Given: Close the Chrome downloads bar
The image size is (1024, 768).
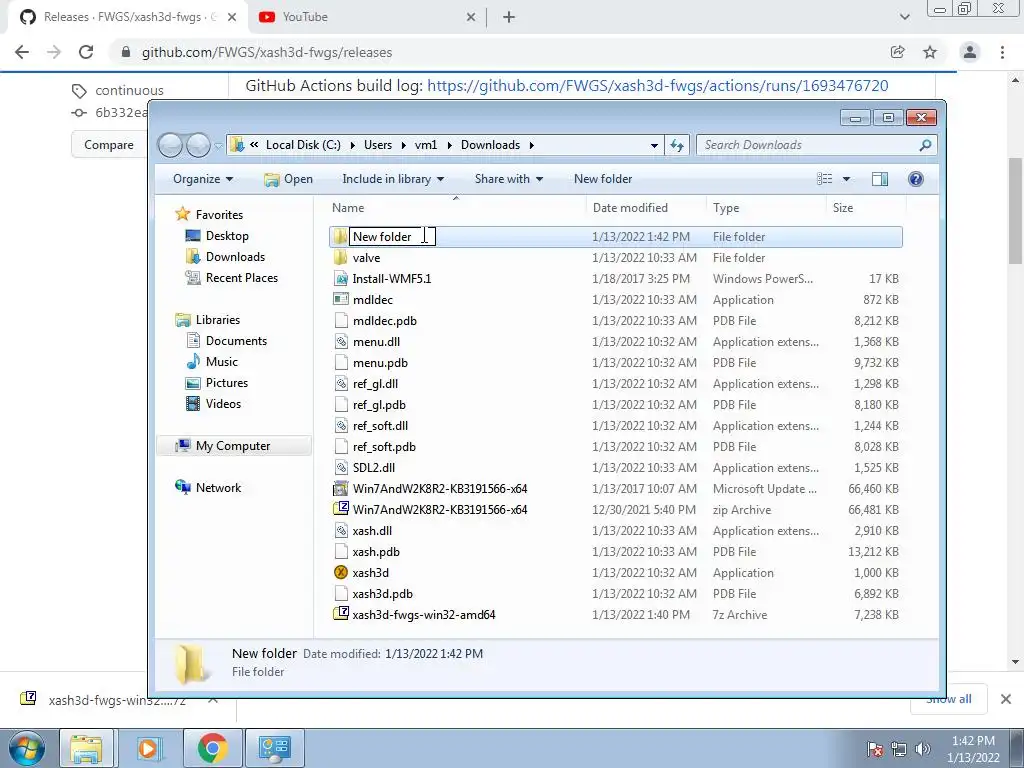Looking at the screenshot, I should [x=1006, y=699].
